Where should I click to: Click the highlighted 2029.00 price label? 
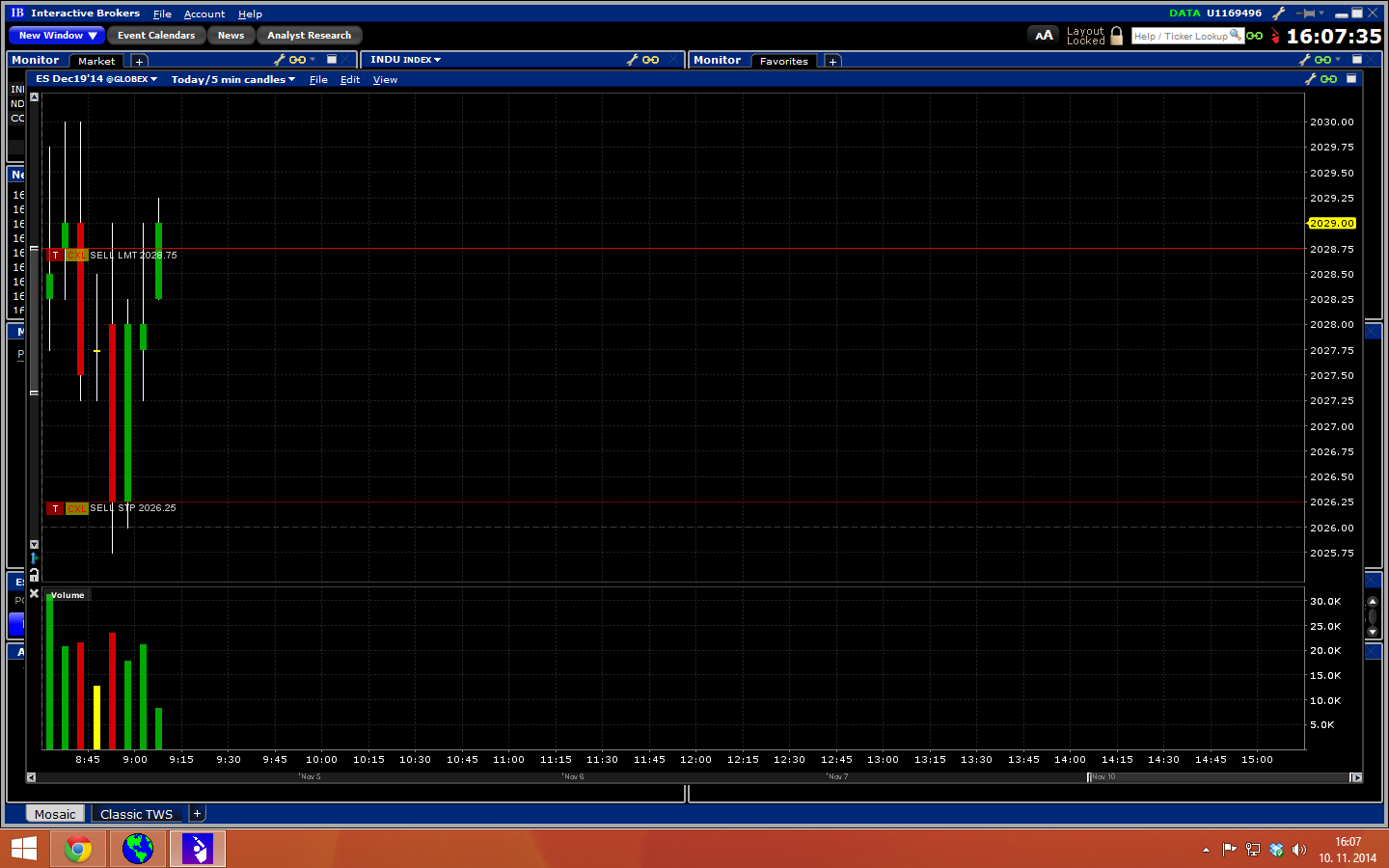1332,223
